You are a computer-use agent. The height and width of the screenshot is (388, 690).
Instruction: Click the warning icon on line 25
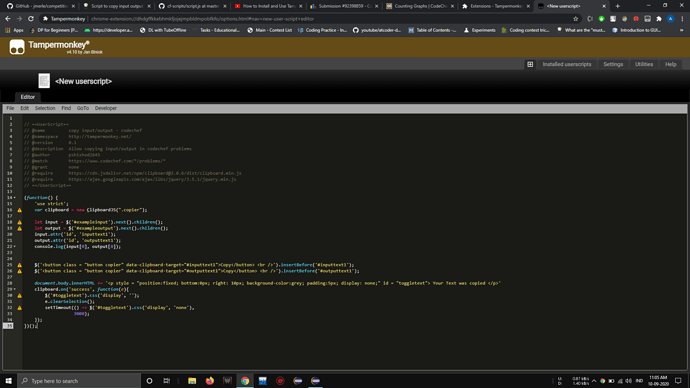[x=19, y=265]
